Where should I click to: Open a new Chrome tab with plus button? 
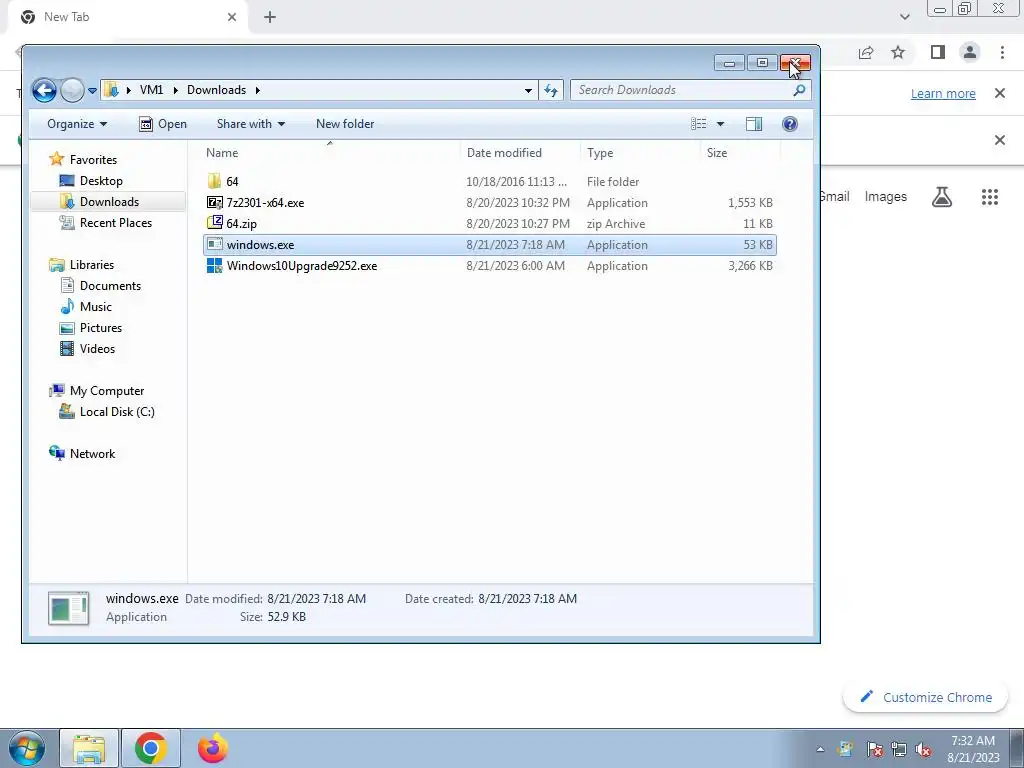[270, 18]
